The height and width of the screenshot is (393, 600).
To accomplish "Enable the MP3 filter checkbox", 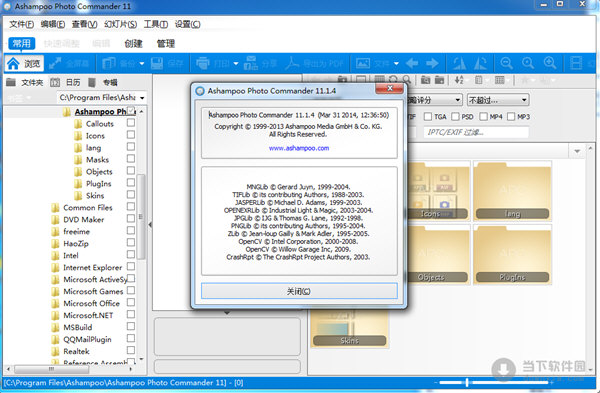I will coord(511,117).
